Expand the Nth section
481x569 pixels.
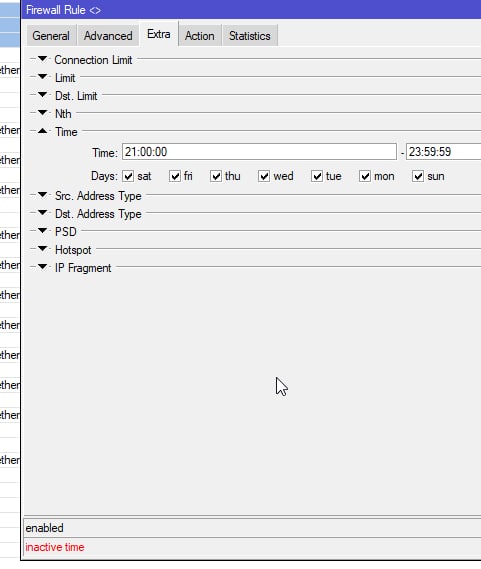tap(42, 113)
